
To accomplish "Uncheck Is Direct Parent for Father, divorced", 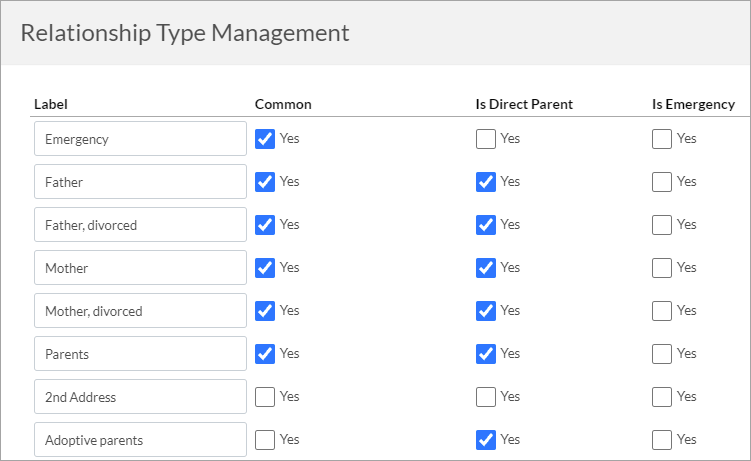I will pyautogui.click(x=486, y=225).
